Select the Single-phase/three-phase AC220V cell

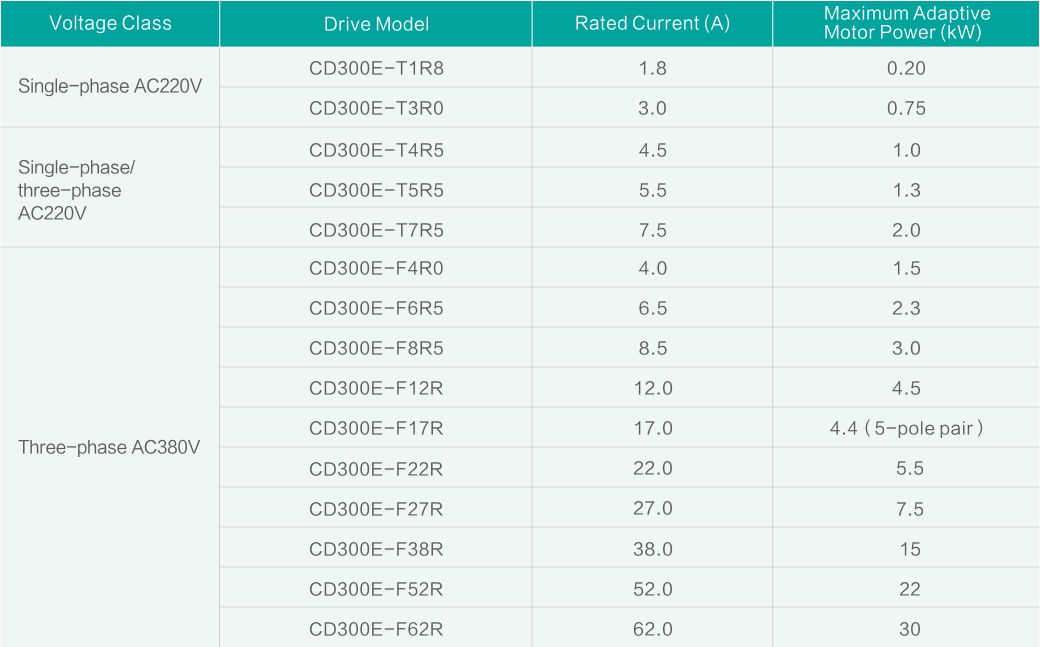point(70,190)
